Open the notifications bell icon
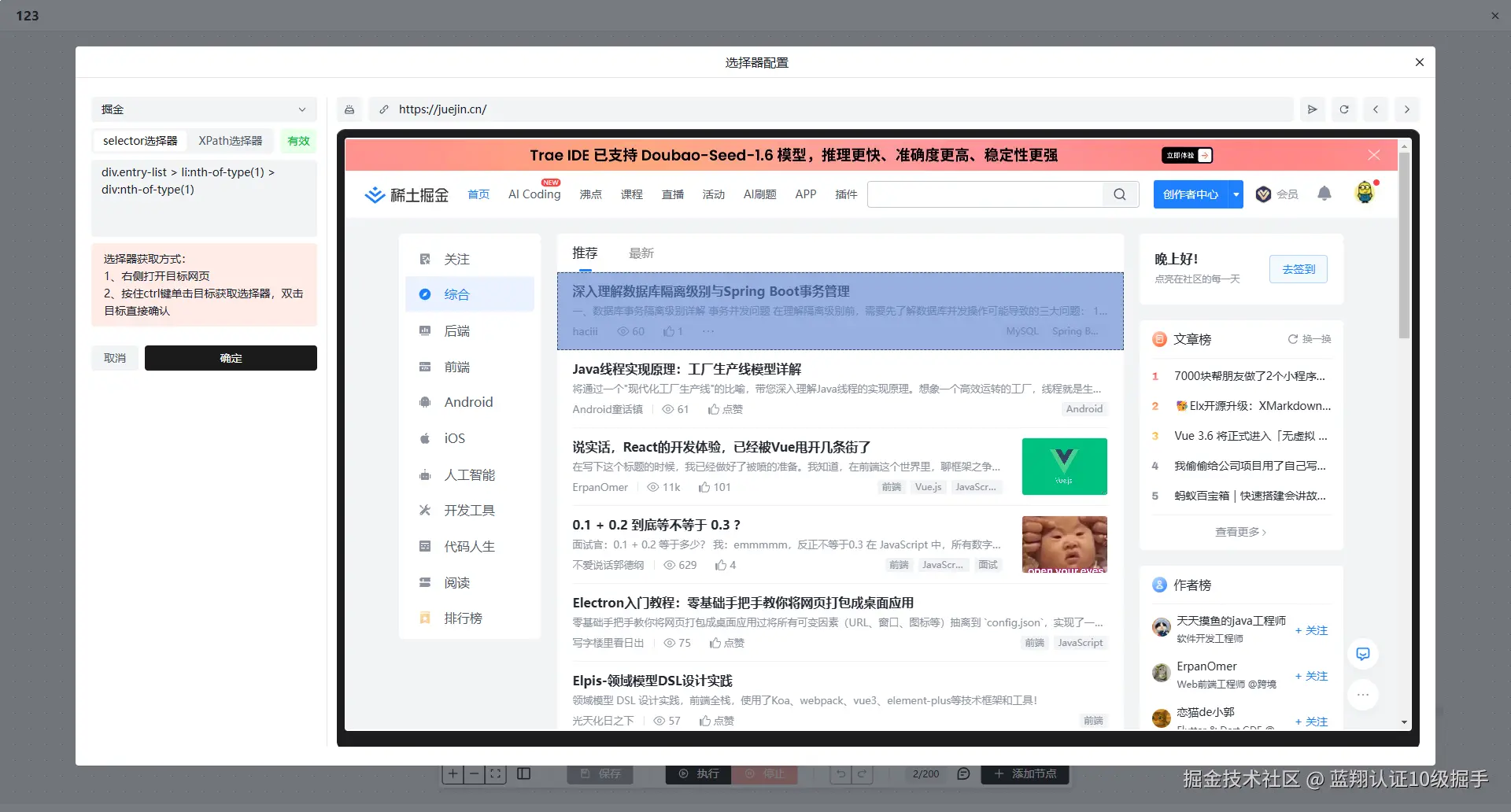This screenshot has width=1511, height=812. click(x=1324, y=194)
